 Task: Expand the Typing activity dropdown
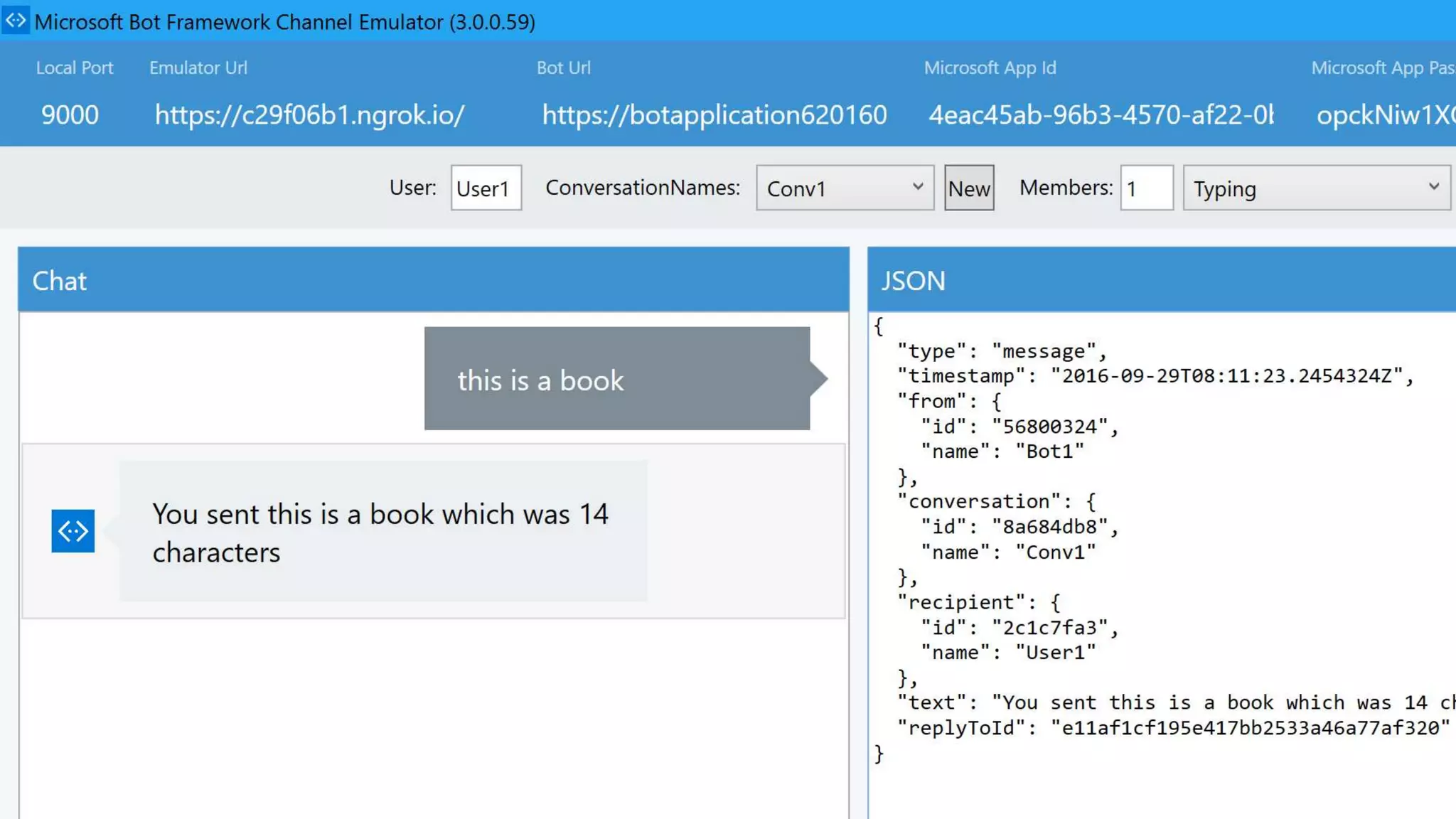(x=1315, y=188)
